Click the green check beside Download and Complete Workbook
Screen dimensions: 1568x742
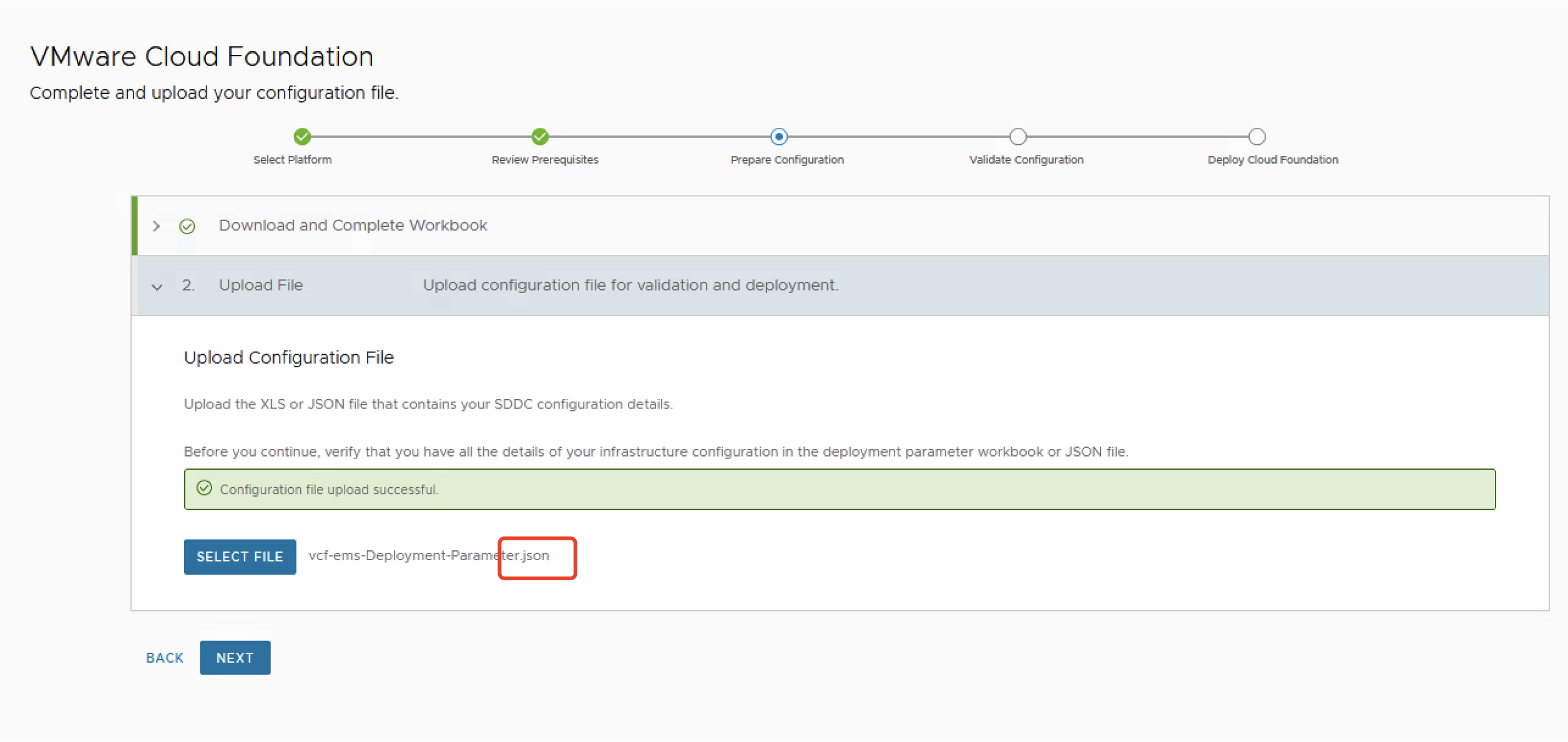(187, 226)
